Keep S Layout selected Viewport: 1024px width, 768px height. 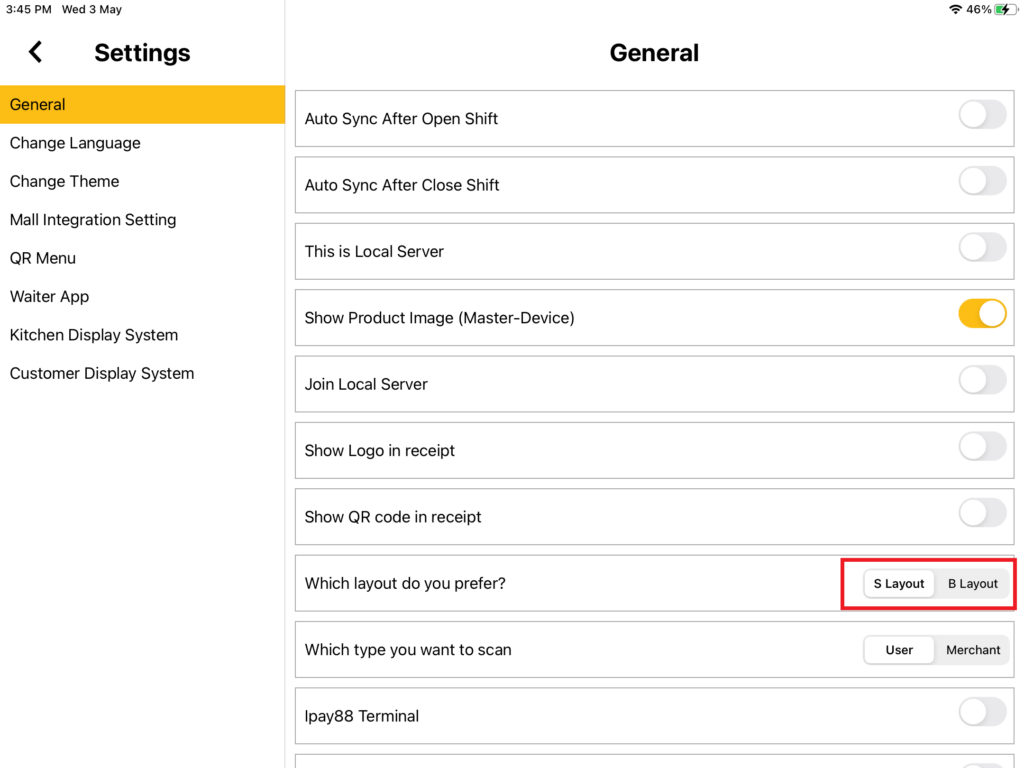[898, 583]
